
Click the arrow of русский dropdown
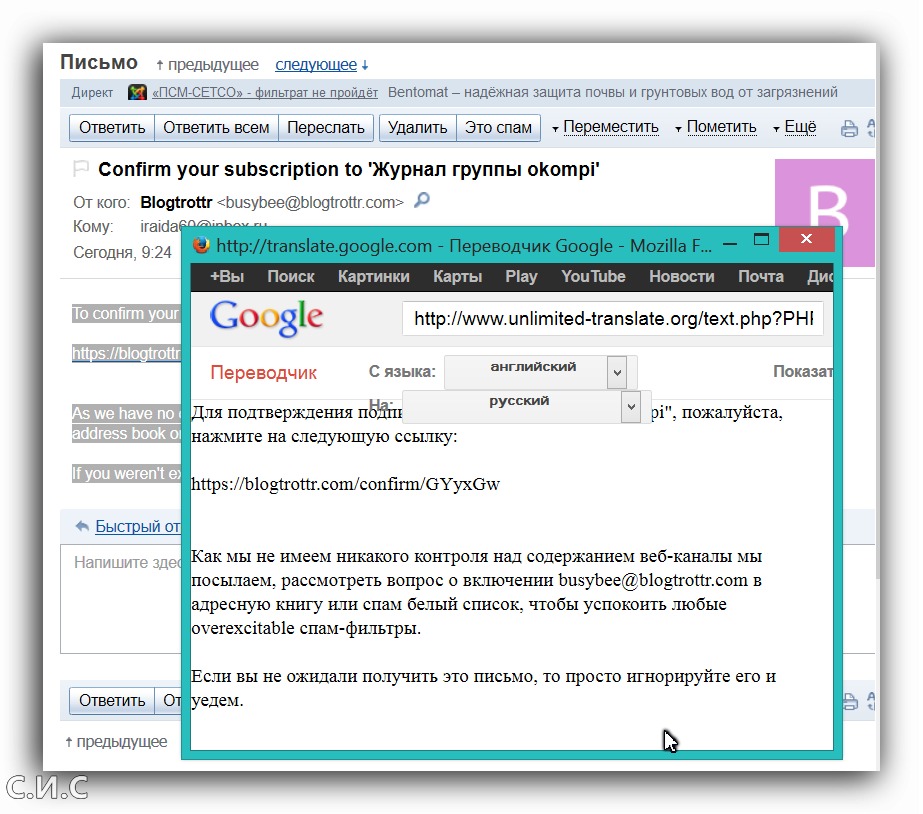(x=631, y=406)
